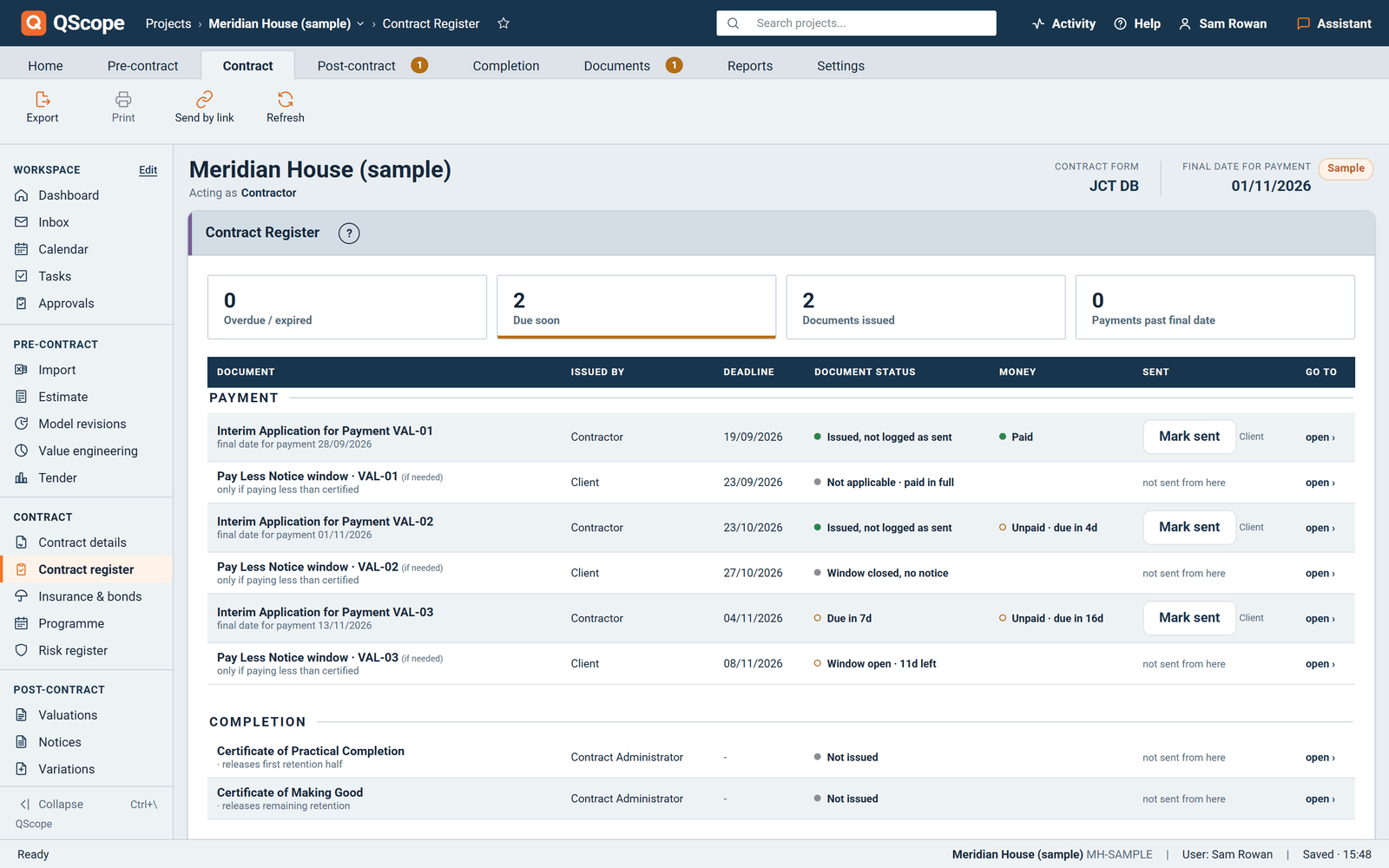Open the Contract Register help icon

(349, 233)
